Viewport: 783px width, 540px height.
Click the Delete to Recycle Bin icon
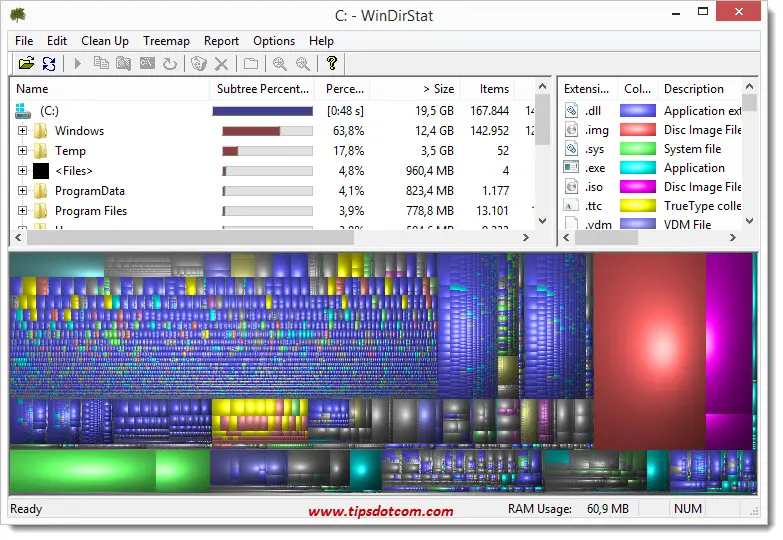tap(199, 63)
